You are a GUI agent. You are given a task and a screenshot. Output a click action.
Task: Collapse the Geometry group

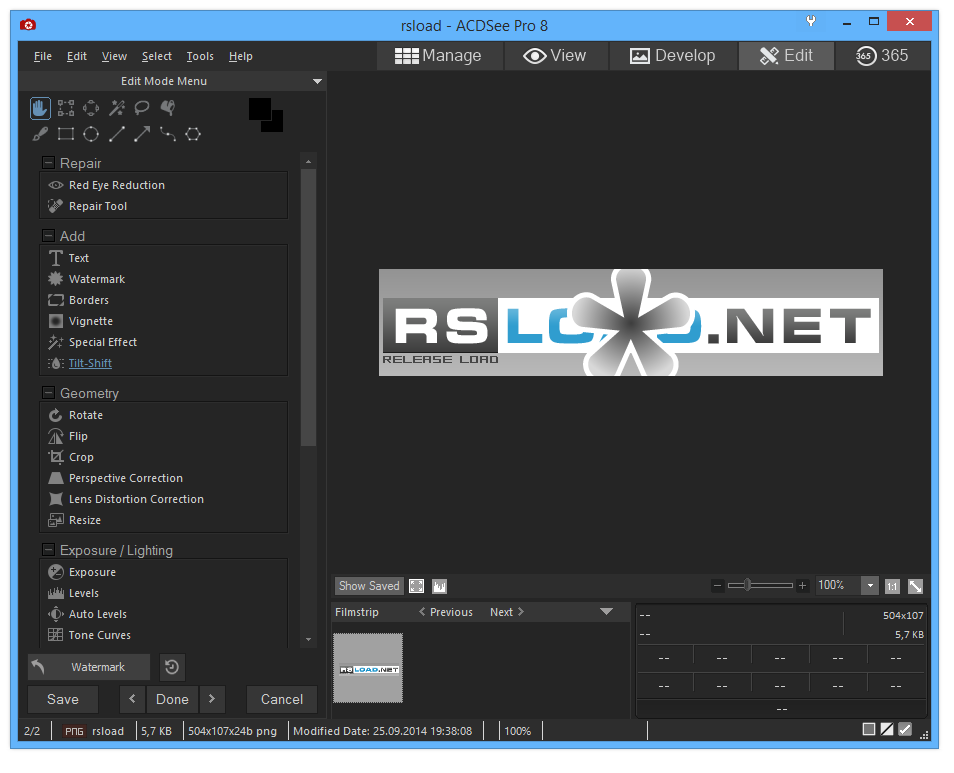coord(49,393)
